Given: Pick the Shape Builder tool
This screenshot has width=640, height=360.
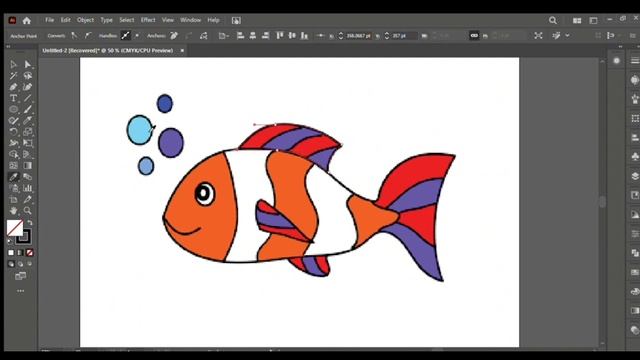Looking at the screenshot, I should coord(13,154).
